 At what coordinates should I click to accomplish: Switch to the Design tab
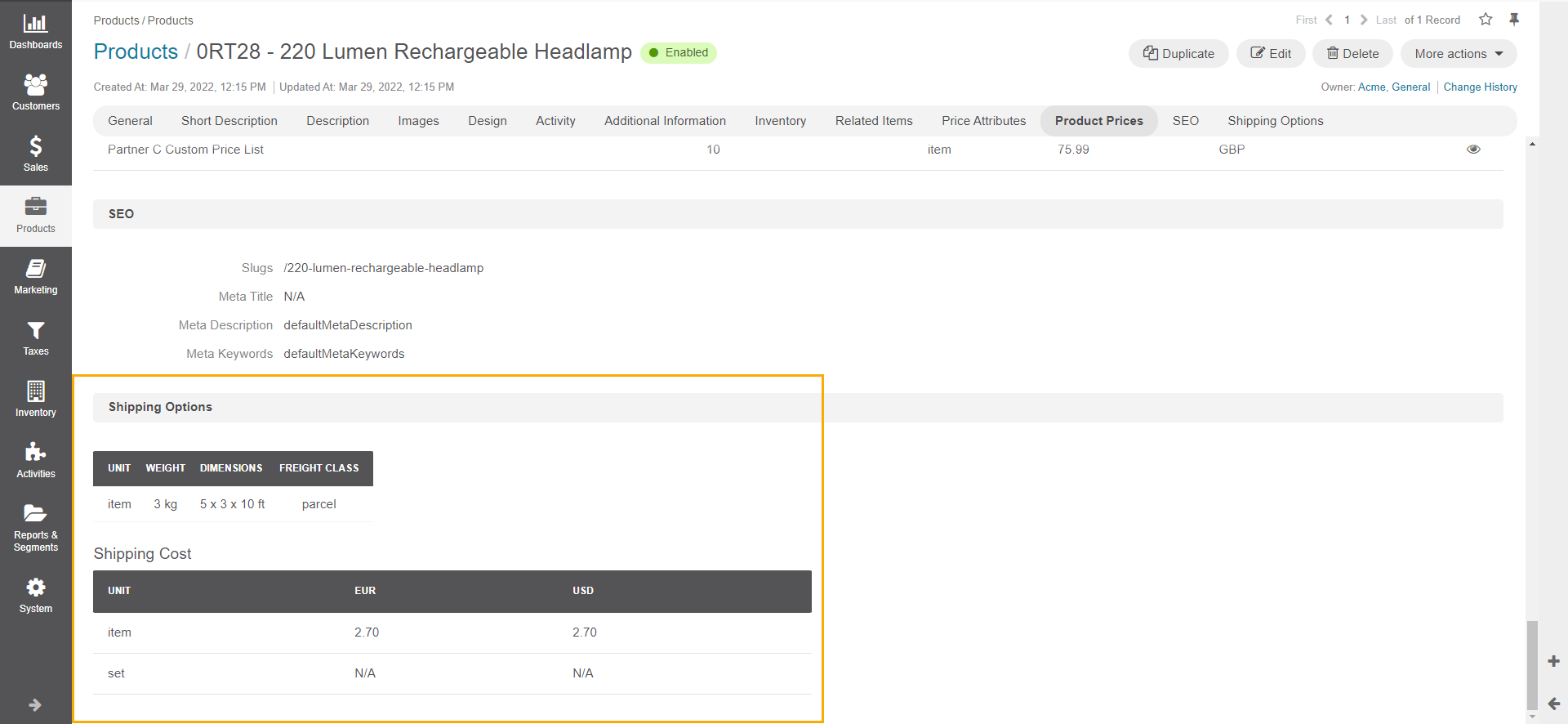click(x=488, y=121)
